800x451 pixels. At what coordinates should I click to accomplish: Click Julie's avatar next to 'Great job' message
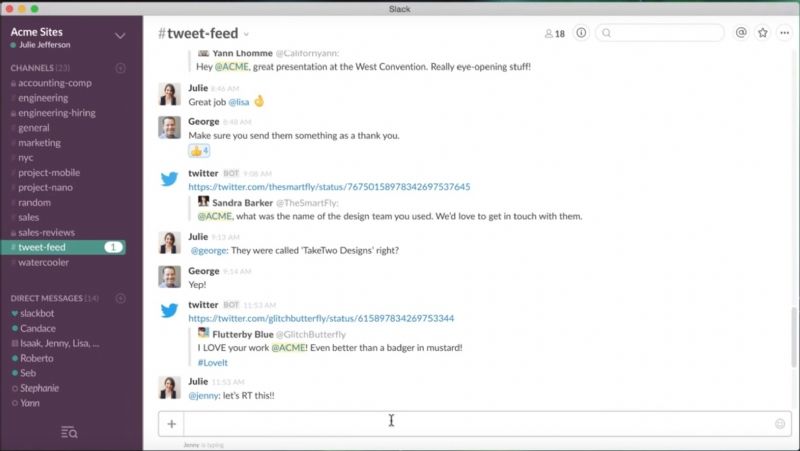pyautogui.click(x=169, y=94)
